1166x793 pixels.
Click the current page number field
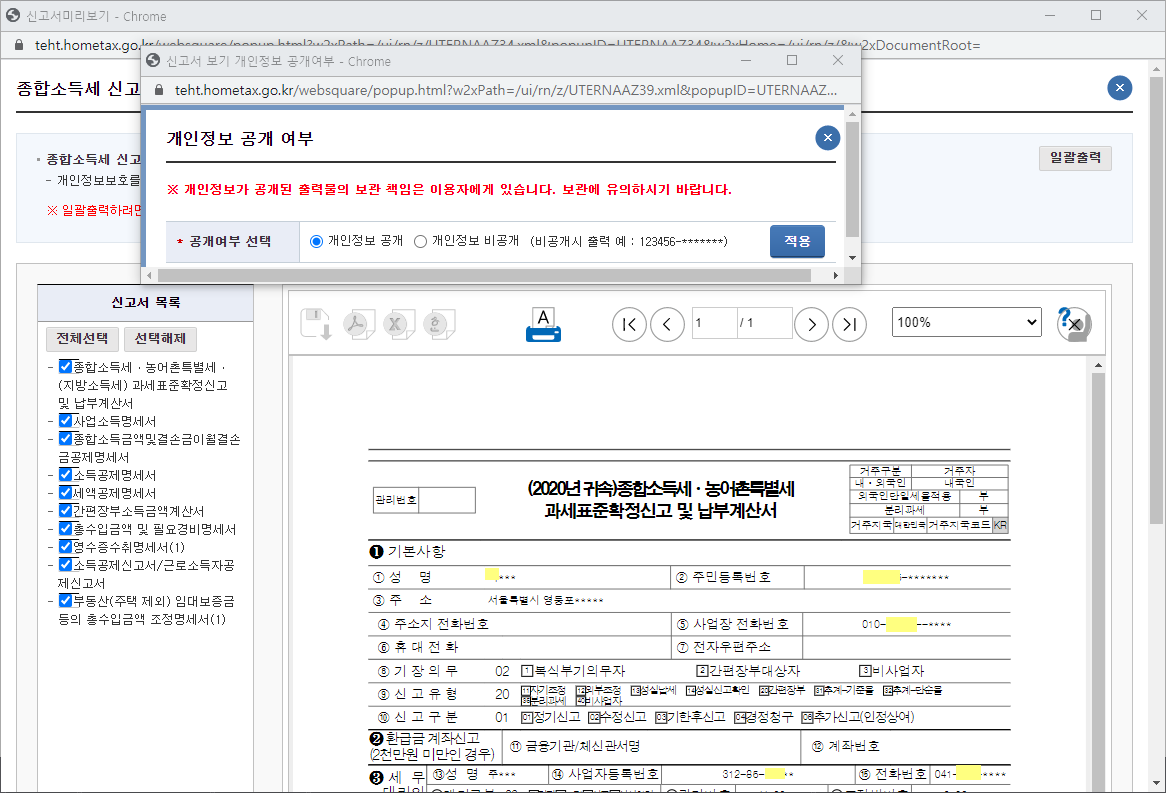(x=714, y=323)
